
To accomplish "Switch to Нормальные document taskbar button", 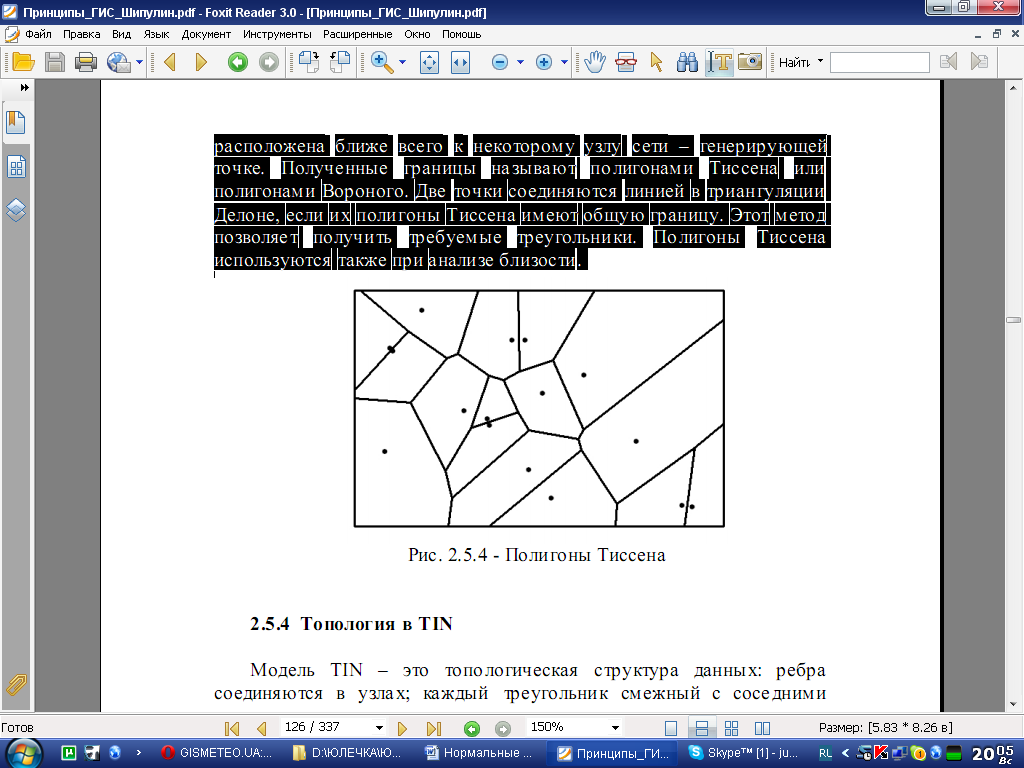I will (x=481, y=753).
